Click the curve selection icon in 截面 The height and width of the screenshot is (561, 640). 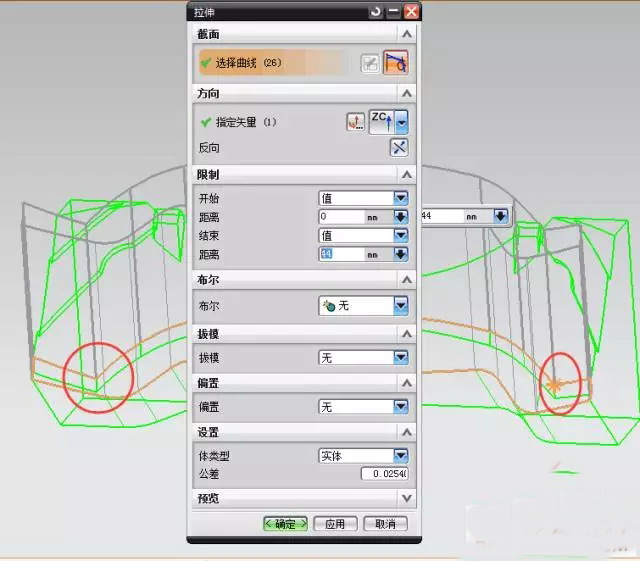click(395, 63)
